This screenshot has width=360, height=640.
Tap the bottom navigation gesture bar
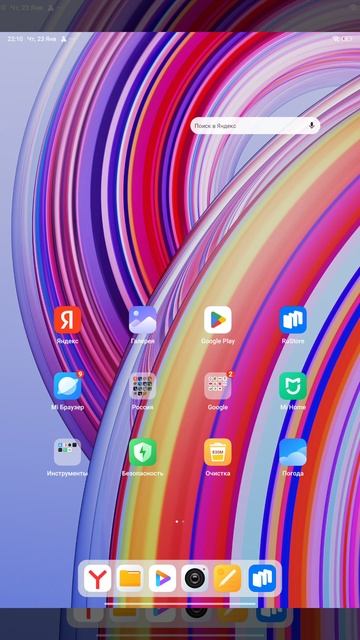tap(180, 604)
